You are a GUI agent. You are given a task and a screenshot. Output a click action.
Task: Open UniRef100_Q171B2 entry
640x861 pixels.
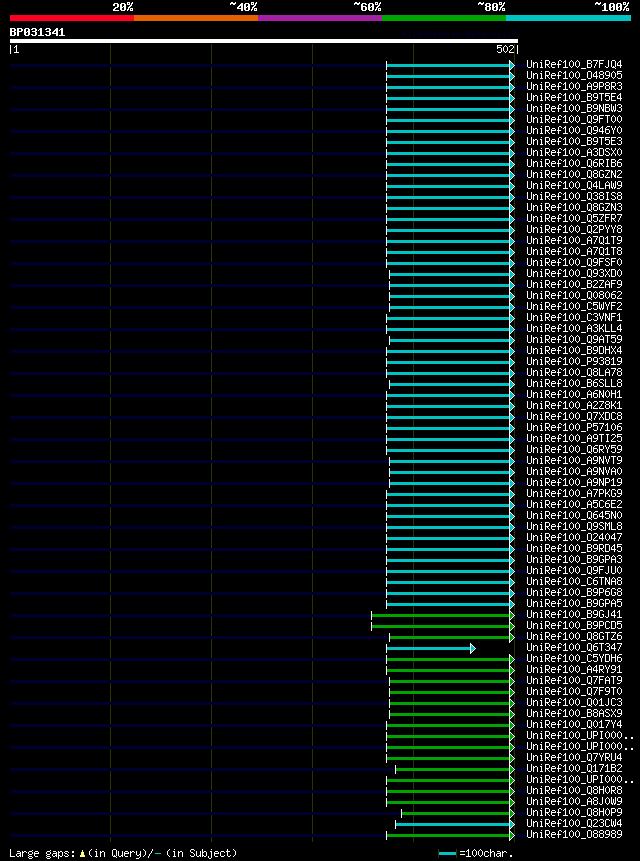[x=574, y=768]
